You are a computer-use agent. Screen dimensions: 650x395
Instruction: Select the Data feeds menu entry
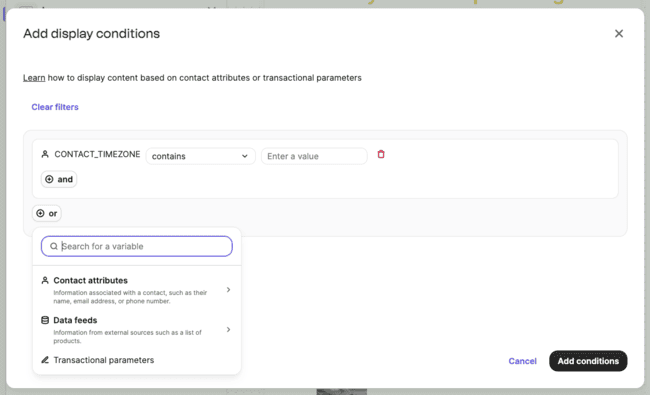[136, 330]
